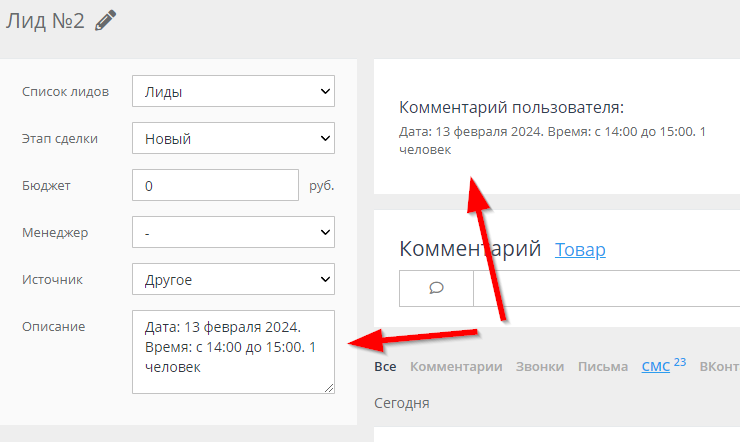Switch to the Все filter tab
Viewport: 740px width, 442px height.
coord(385,367)
